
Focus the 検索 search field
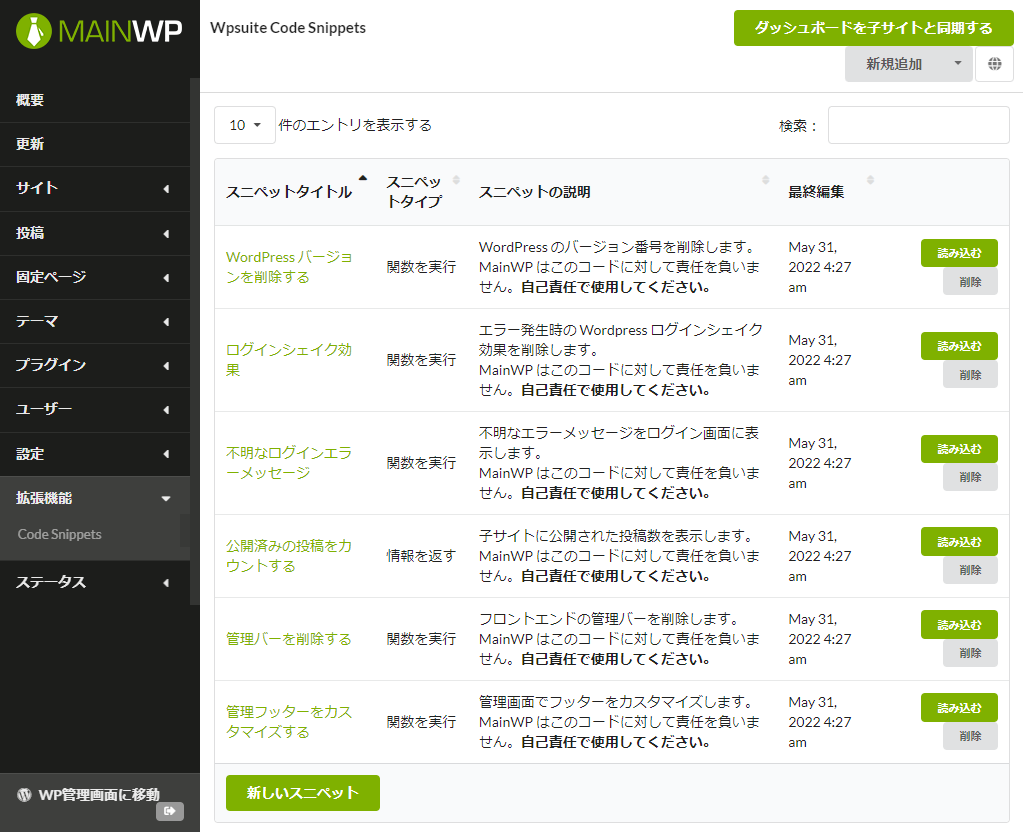point(919,125)
